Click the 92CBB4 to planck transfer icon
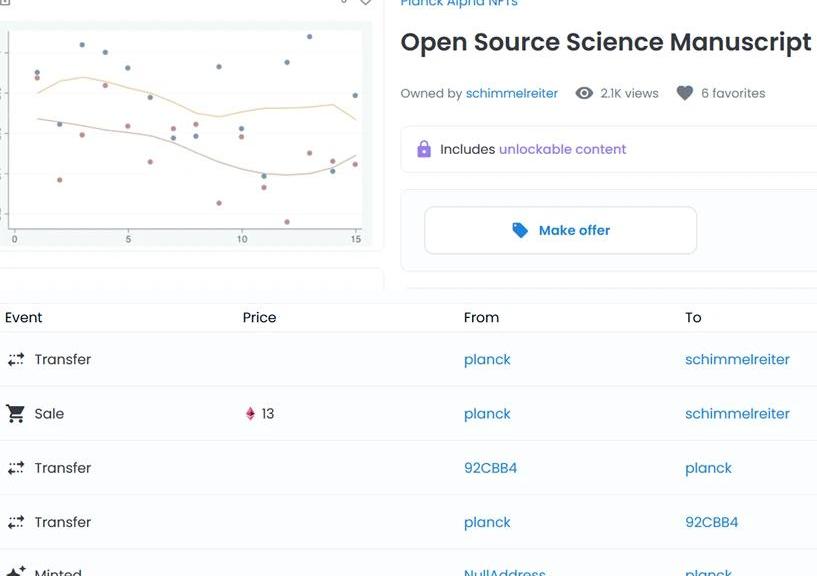Screen dimensions: 817x576 tap(15, 467)
